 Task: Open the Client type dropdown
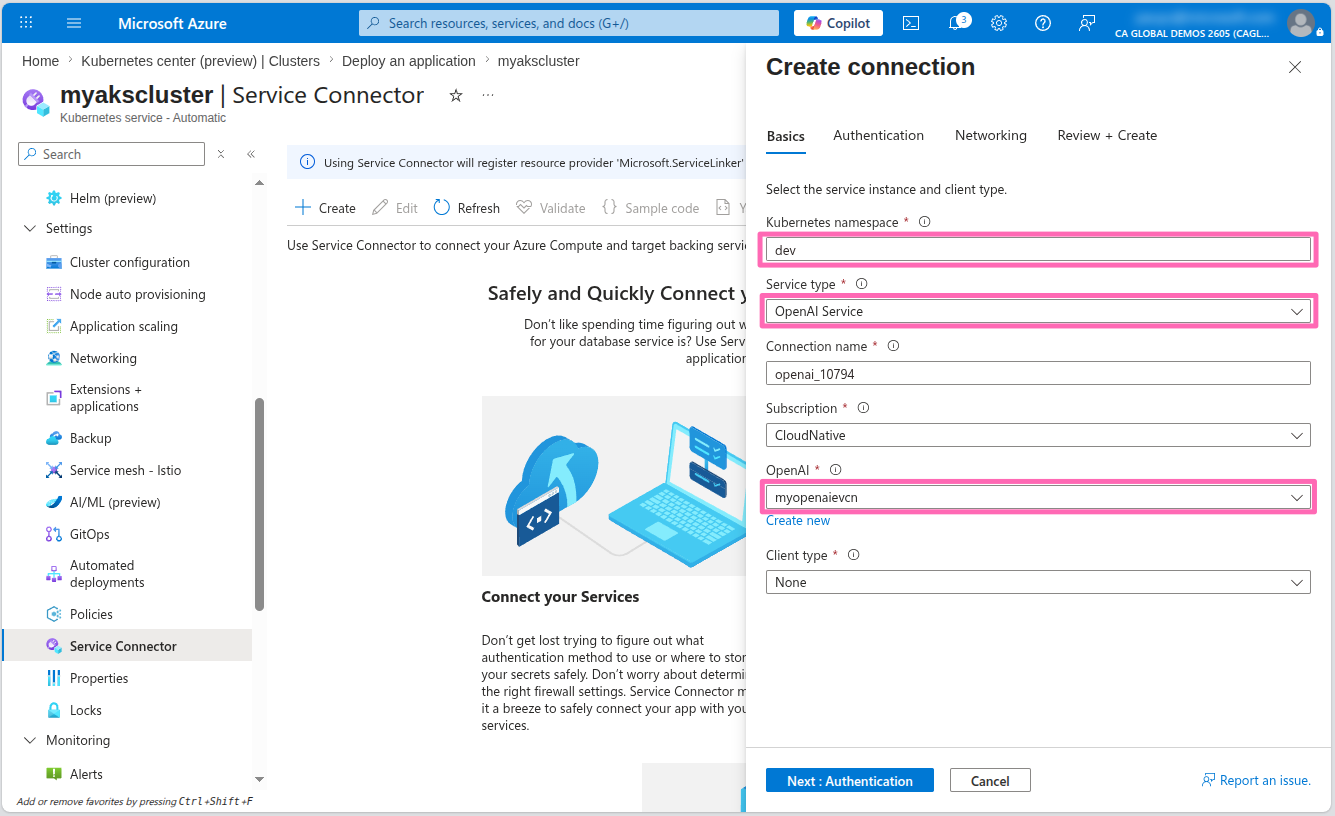[x=1038, y=582]
